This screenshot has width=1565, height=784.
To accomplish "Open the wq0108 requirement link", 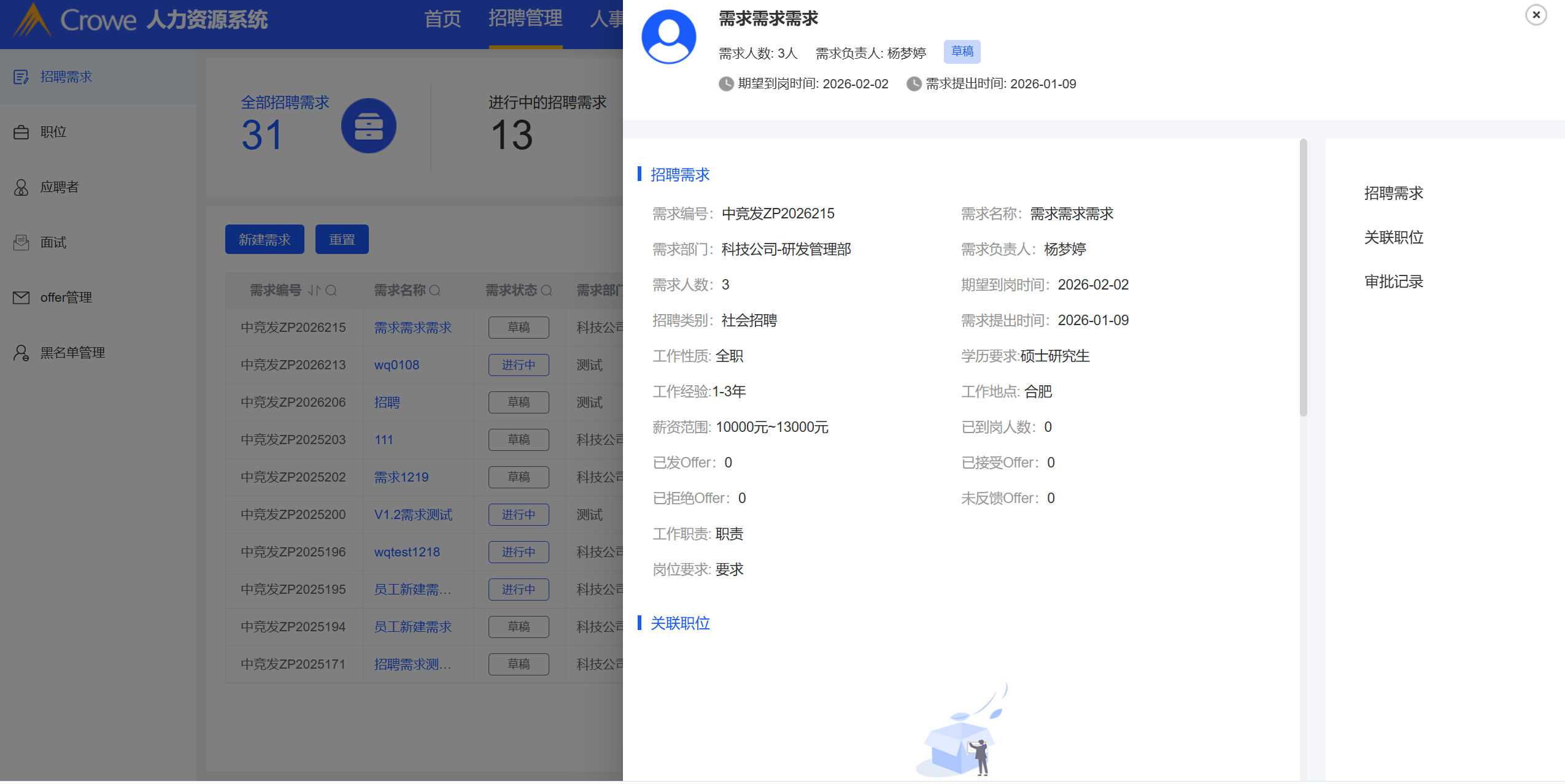I will tap(396, 365).
